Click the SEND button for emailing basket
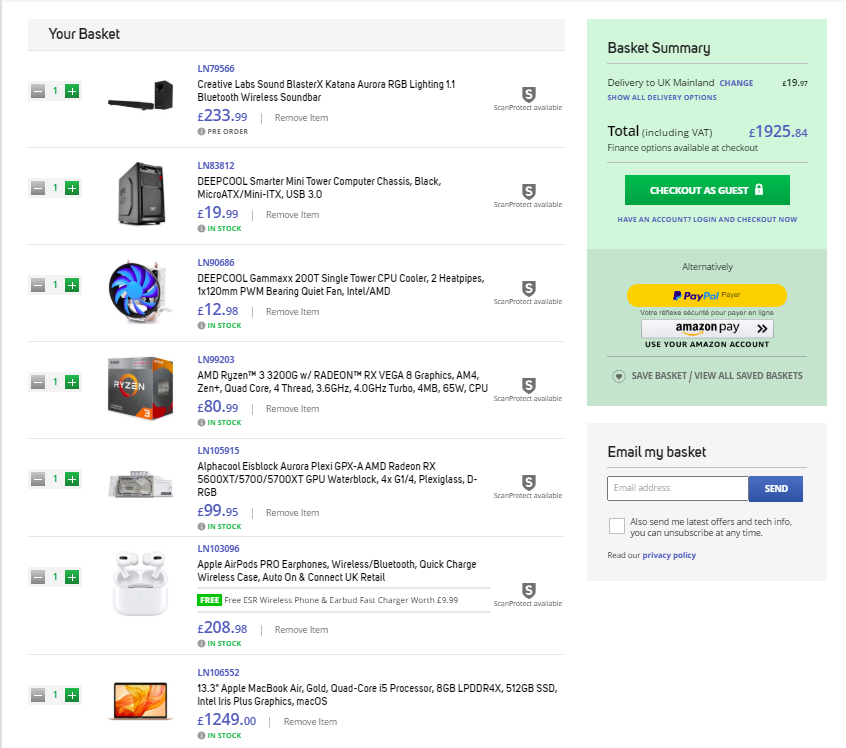 coord(776,488)
